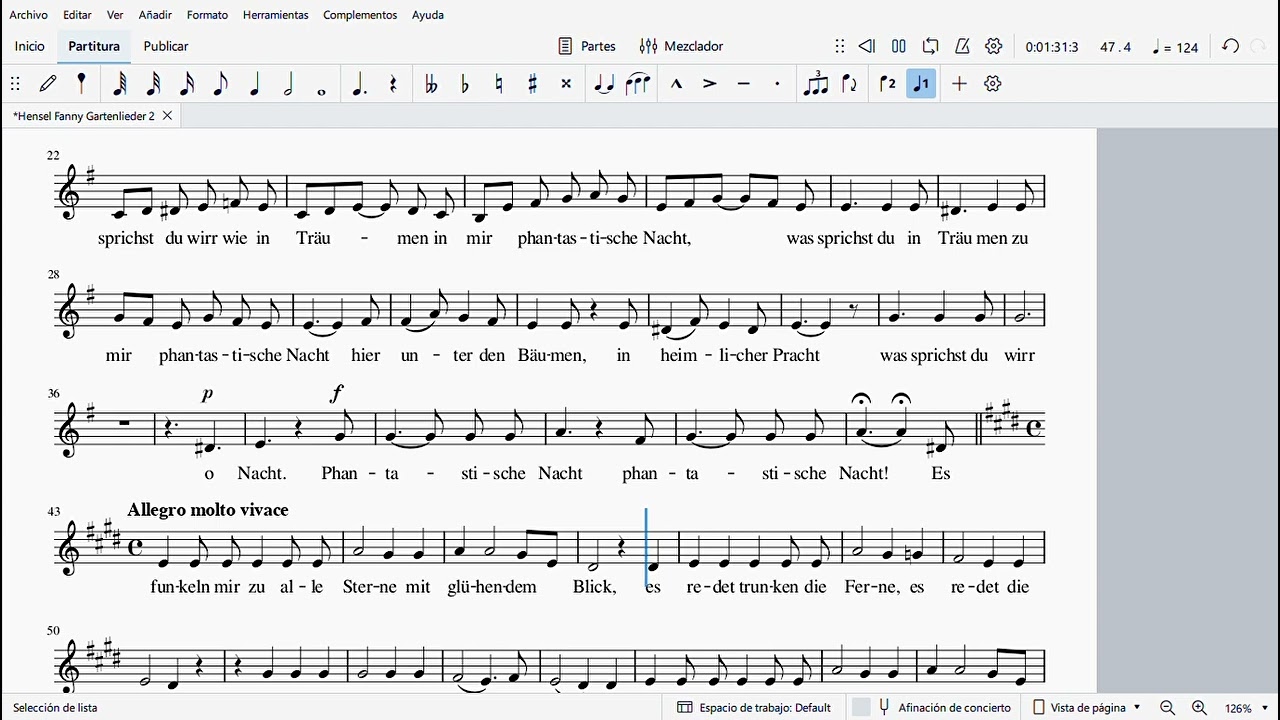Open the Archivo menu
The height and width of the screenshot is (720, 1280).
point(28,15)
